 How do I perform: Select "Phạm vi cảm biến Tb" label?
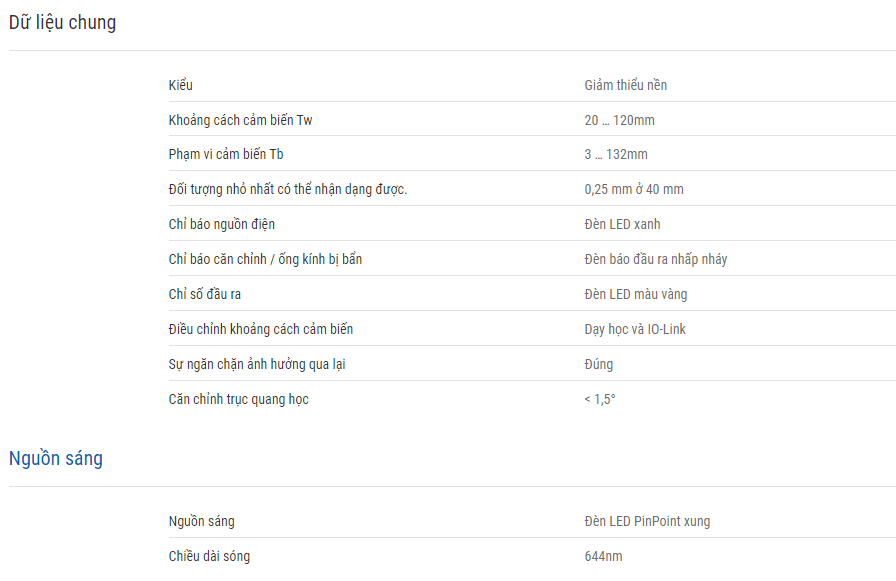[x=226, y=154]
